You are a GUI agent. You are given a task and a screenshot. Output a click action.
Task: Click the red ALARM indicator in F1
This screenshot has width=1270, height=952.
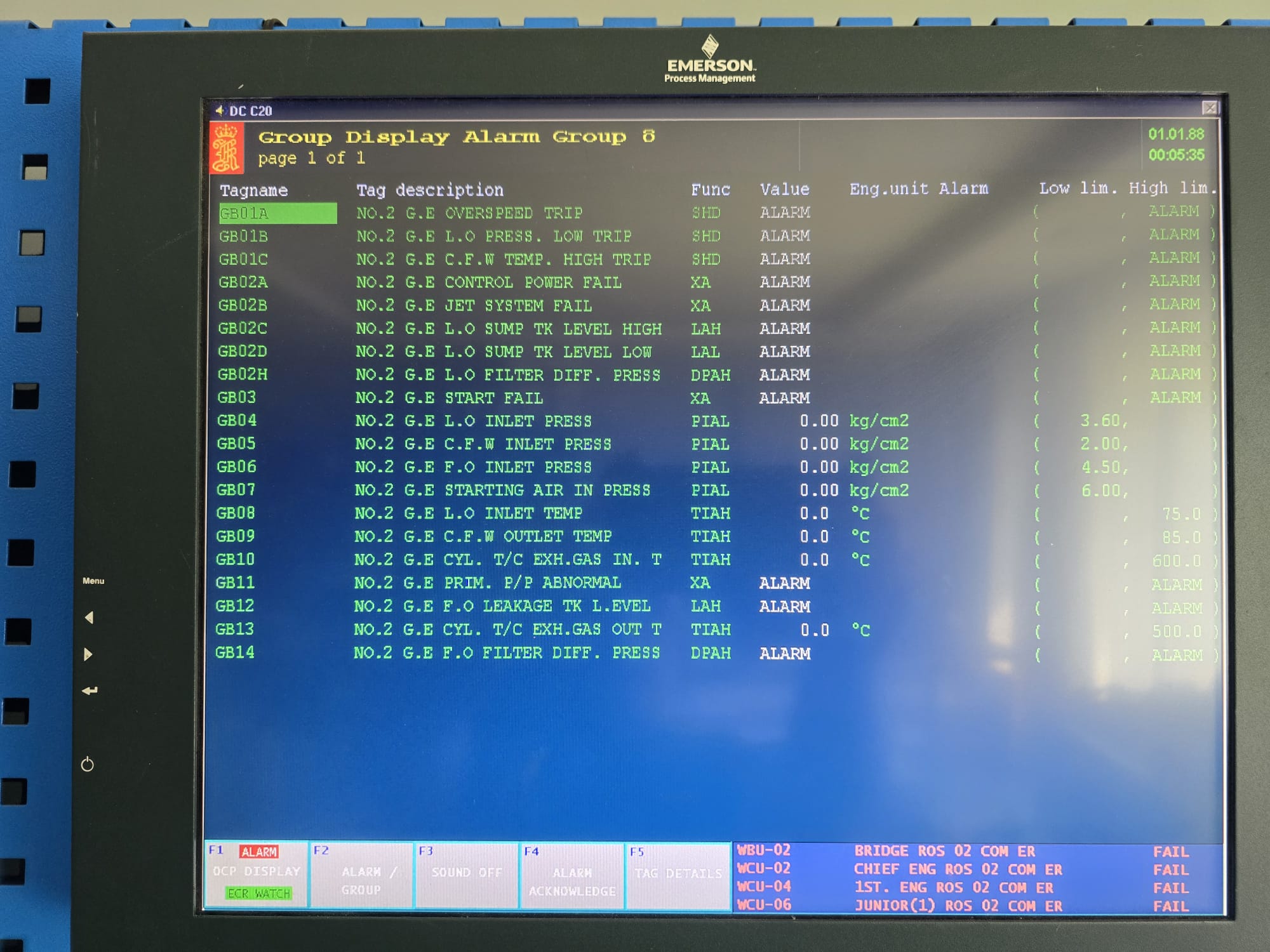pyautogui.click(x=258, y=852)
